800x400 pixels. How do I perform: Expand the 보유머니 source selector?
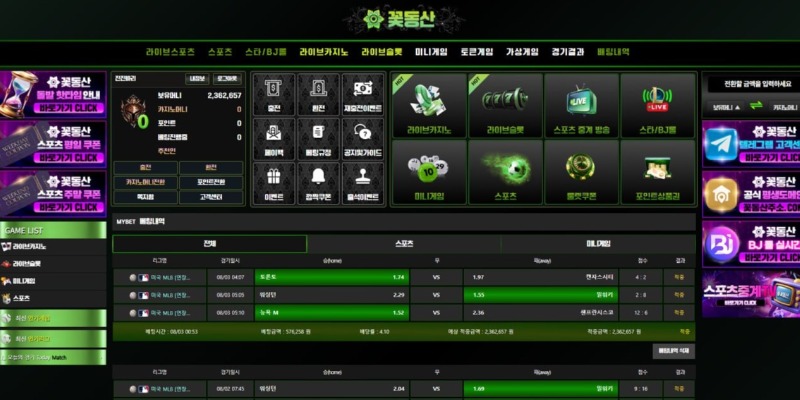click(x=725, y=107)
